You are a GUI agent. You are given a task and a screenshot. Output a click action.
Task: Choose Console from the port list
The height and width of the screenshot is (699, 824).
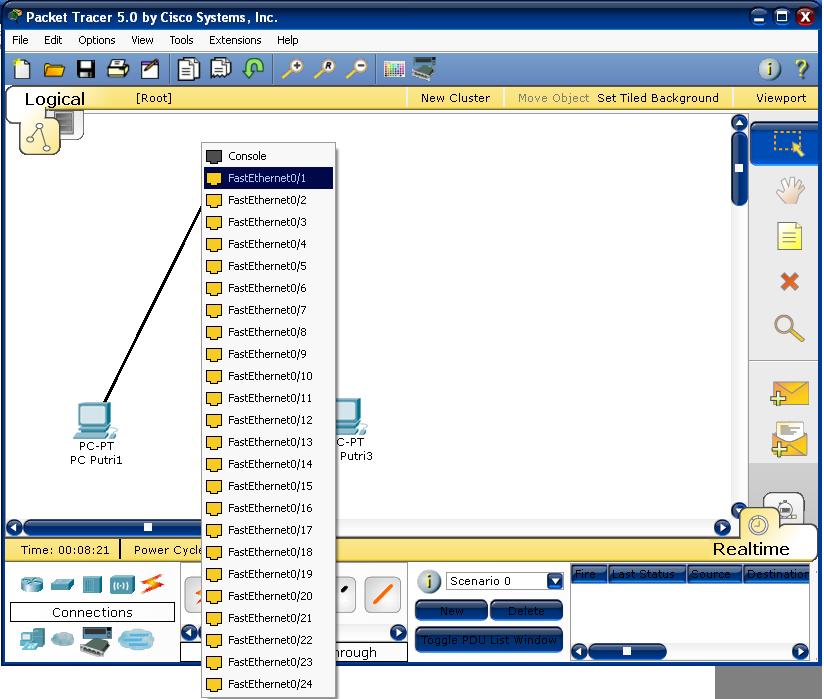pyautogui.click(x=268, y=156)
